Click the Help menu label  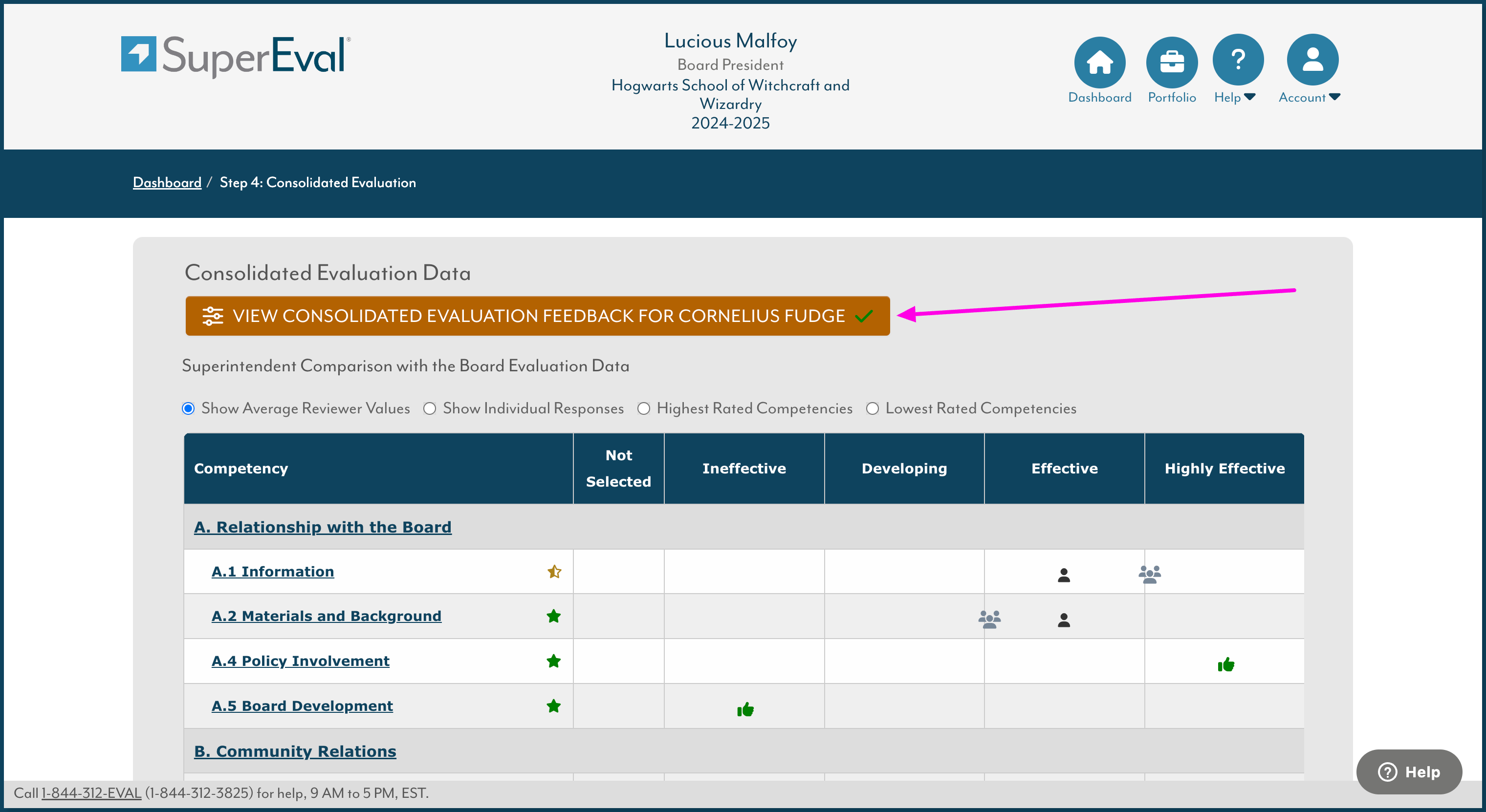[x=1227, y=97]
